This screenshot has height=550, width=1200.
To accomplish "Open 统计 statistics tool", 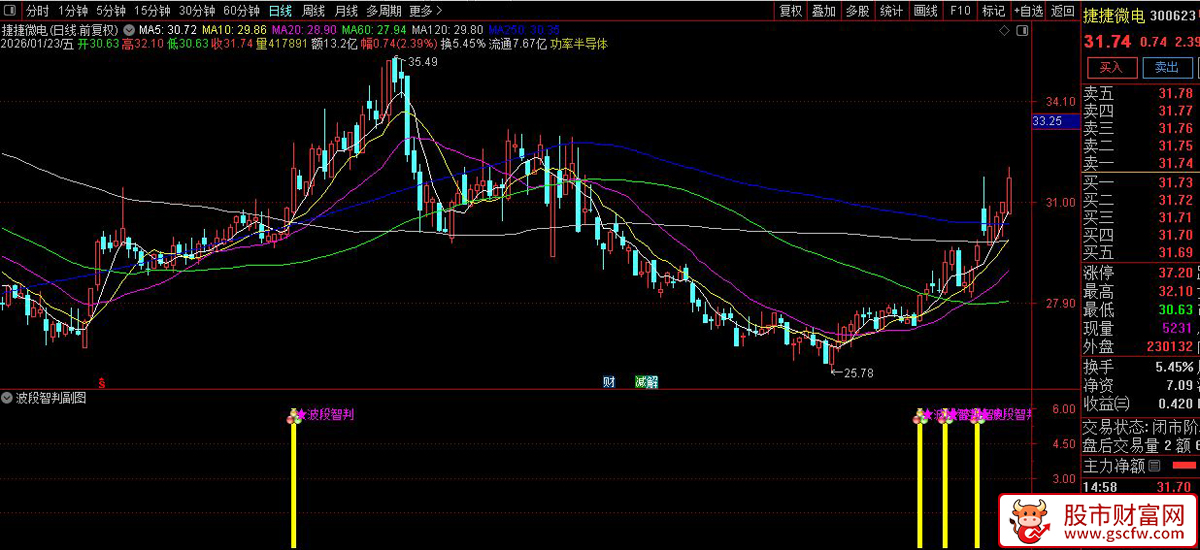I will click(x=891, y=11).
